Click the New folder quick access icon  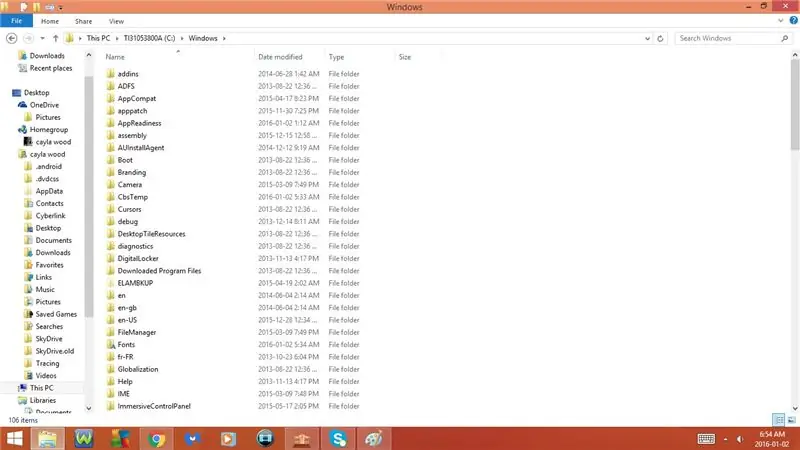[x=36, y=7]
